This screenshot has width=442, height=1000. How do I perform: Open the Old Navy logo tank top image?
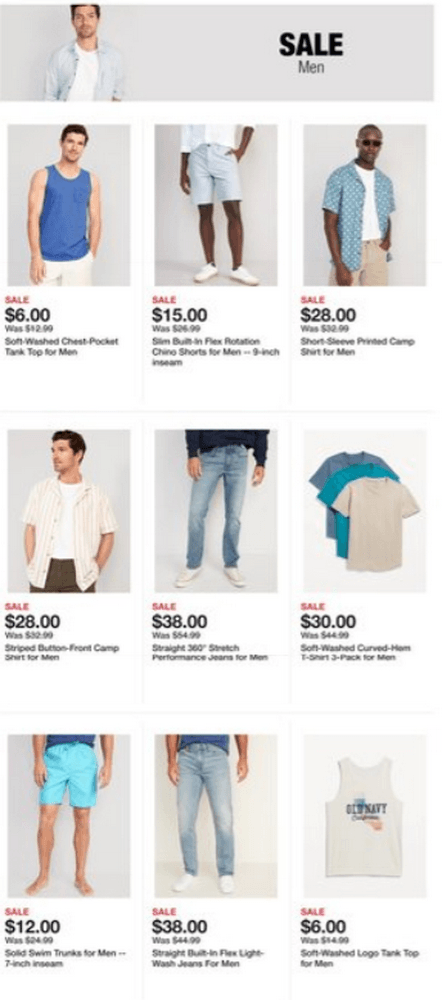(x=364, y=816)
